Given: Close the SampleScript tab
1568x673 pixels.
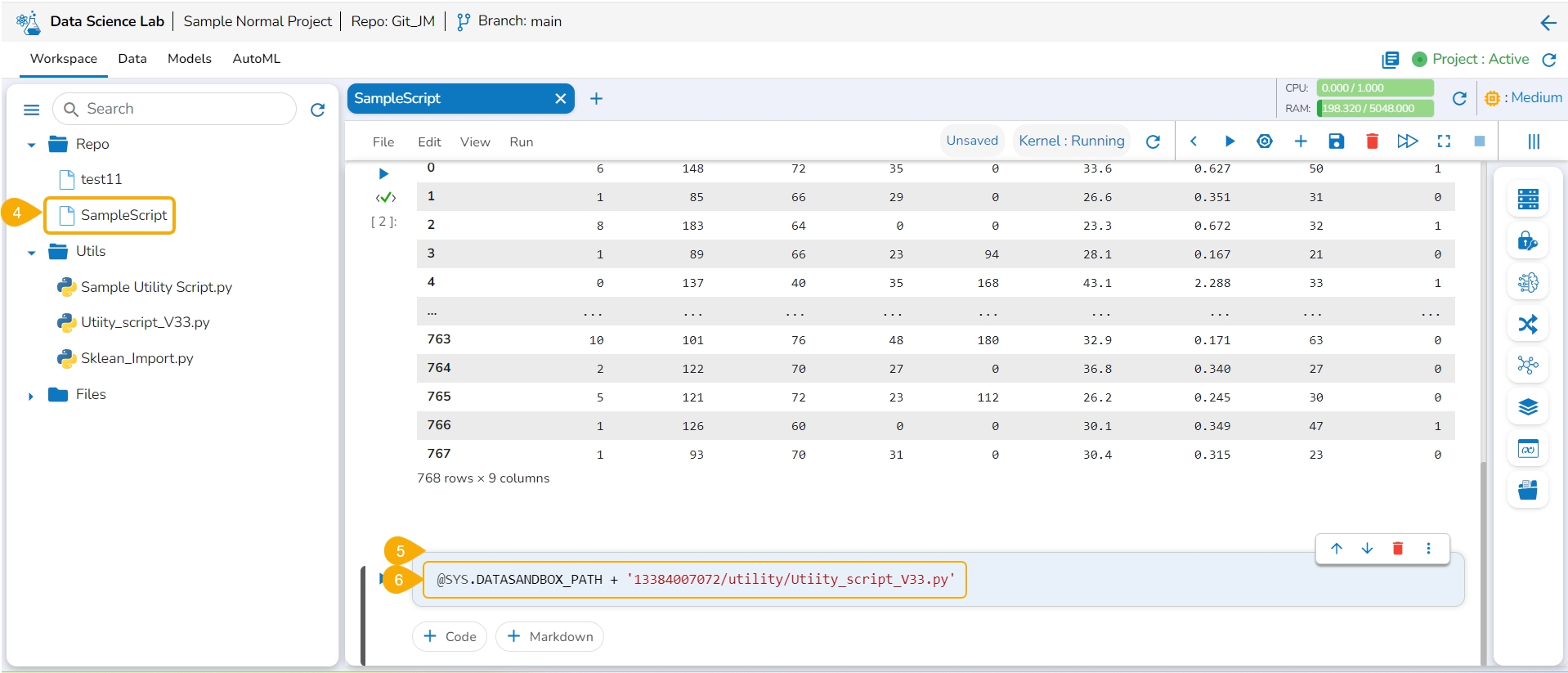Looking at the screenshot, I should pos(560,99).
